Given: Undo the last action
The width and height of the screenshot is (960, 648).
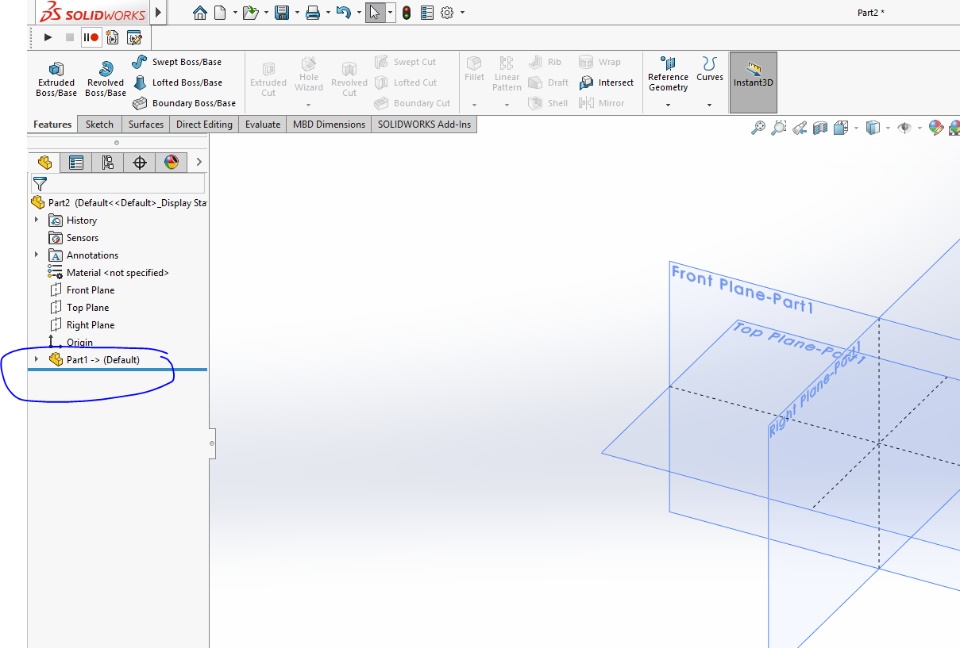Looking at the screenshot, I should point(343,12).
